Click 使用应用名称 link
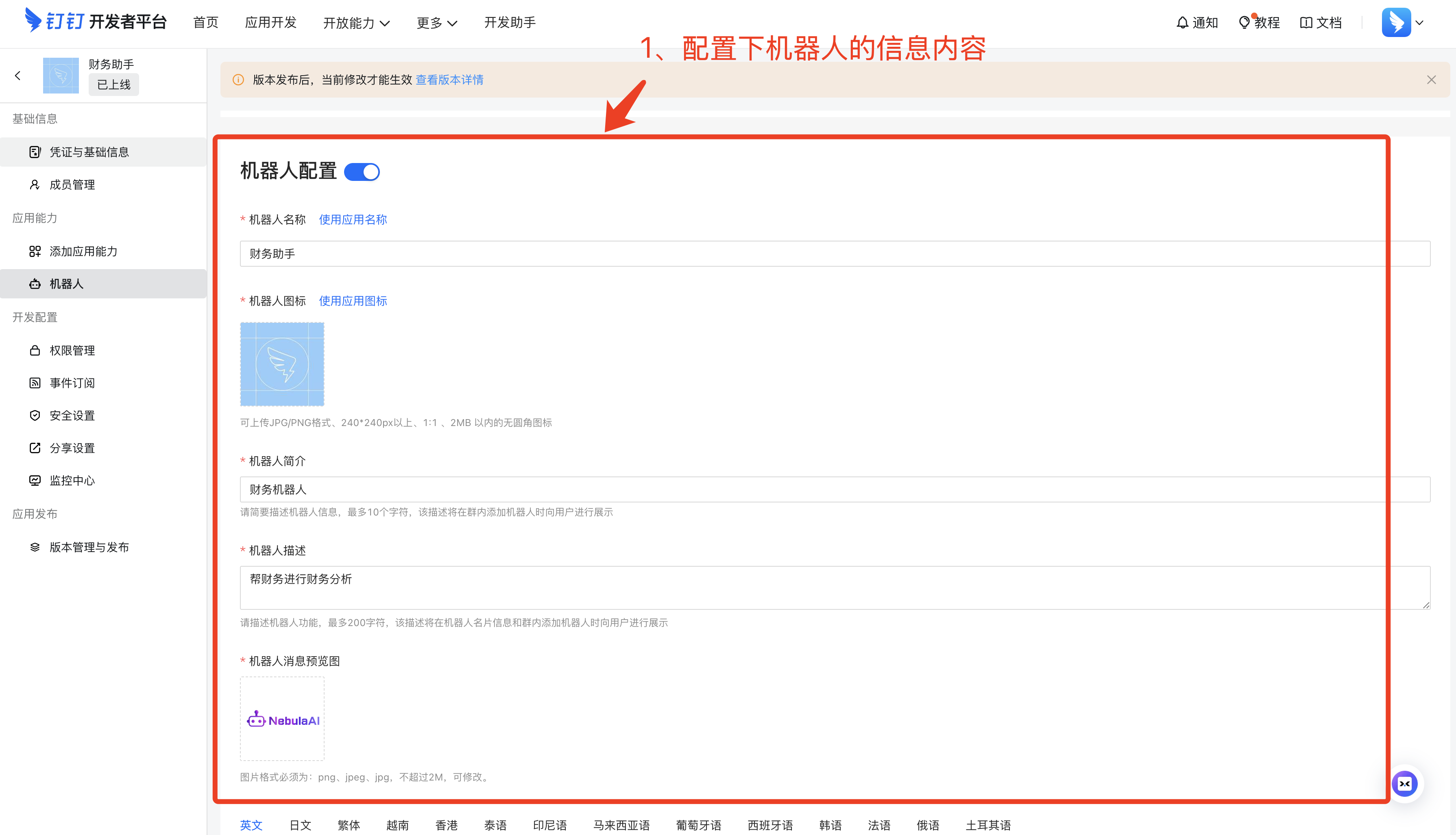 pos(353,220)
